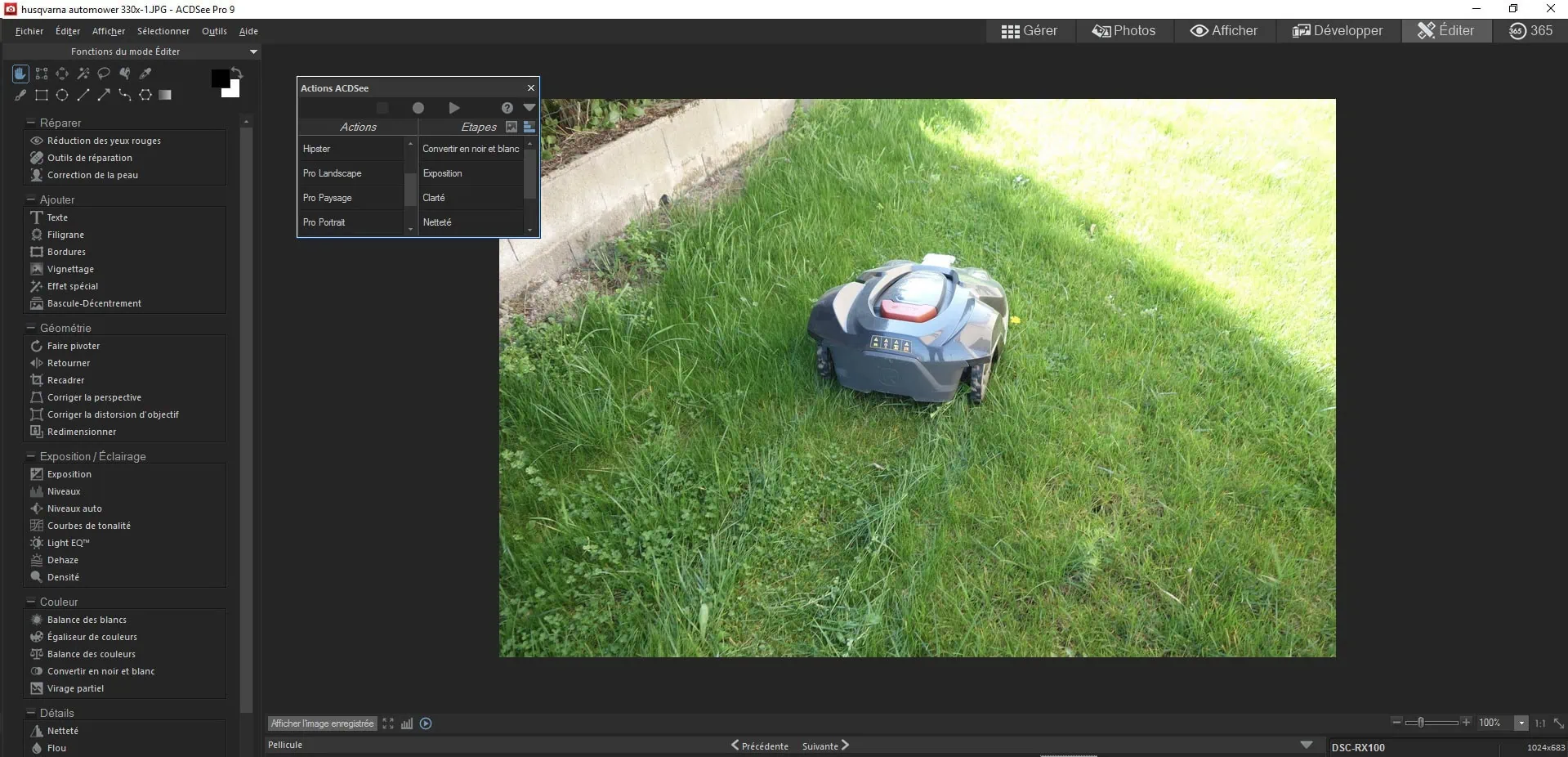Open the Recadrer crop tool
The width and height of the screenshot is (1568, 757).
tap(65, 380)
